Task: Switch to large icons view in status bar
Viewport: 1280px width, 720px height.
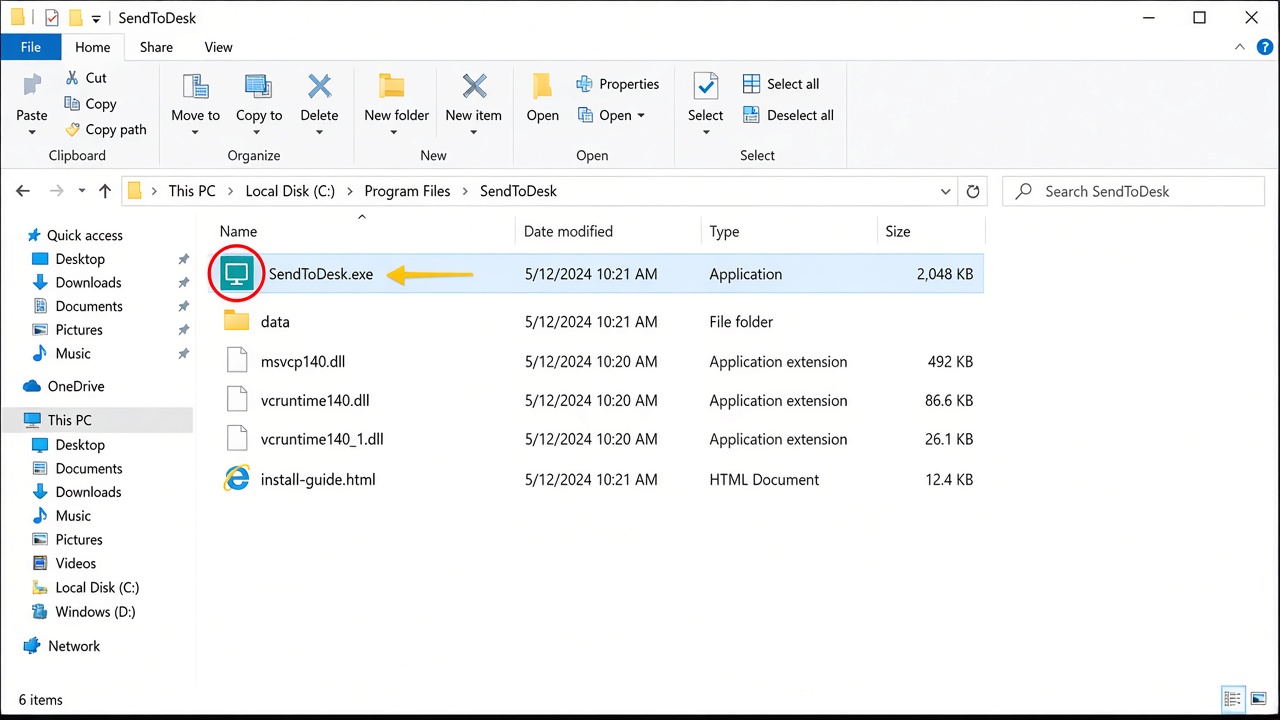Action: [x=1259, y=699]
